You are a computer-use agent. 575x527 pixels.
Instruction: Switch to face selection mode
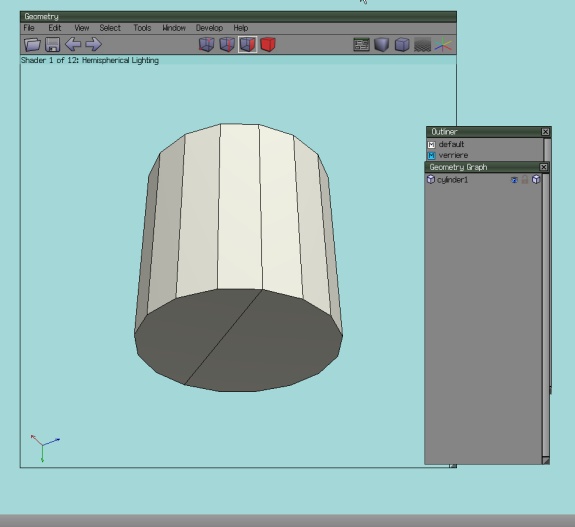[248, 44]
